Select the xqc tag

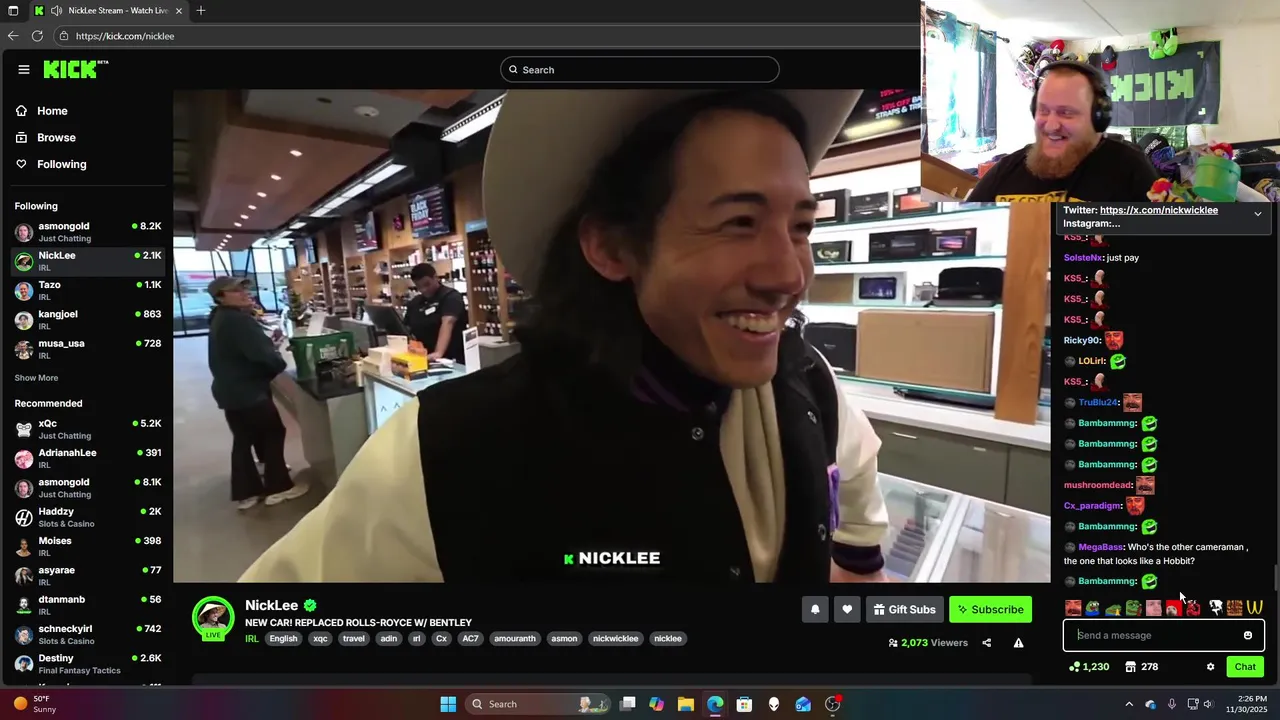(x=320, y=638)
